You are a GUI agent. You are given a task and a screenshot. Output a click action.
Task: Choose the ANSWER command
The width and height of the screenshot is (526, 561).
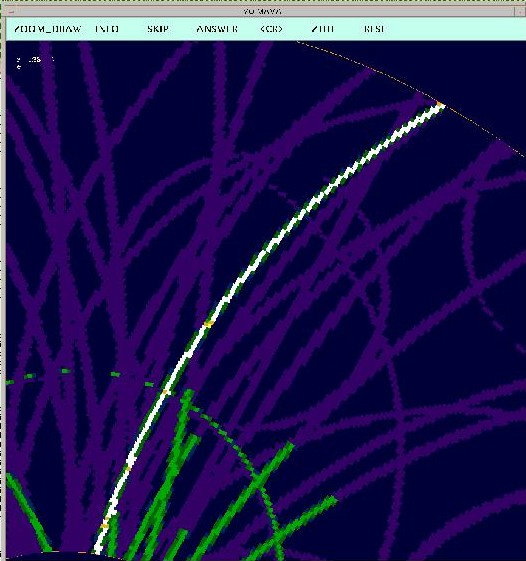[217, 29]
